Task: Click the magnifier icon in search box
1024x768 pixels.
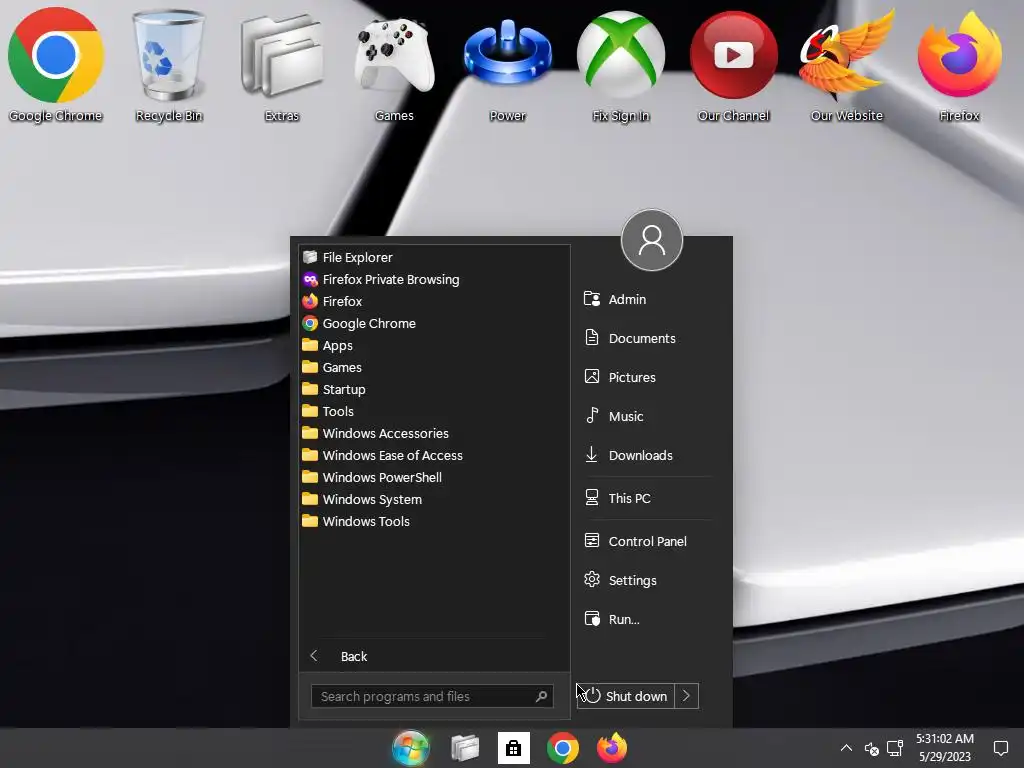Action: coord(541,696)
